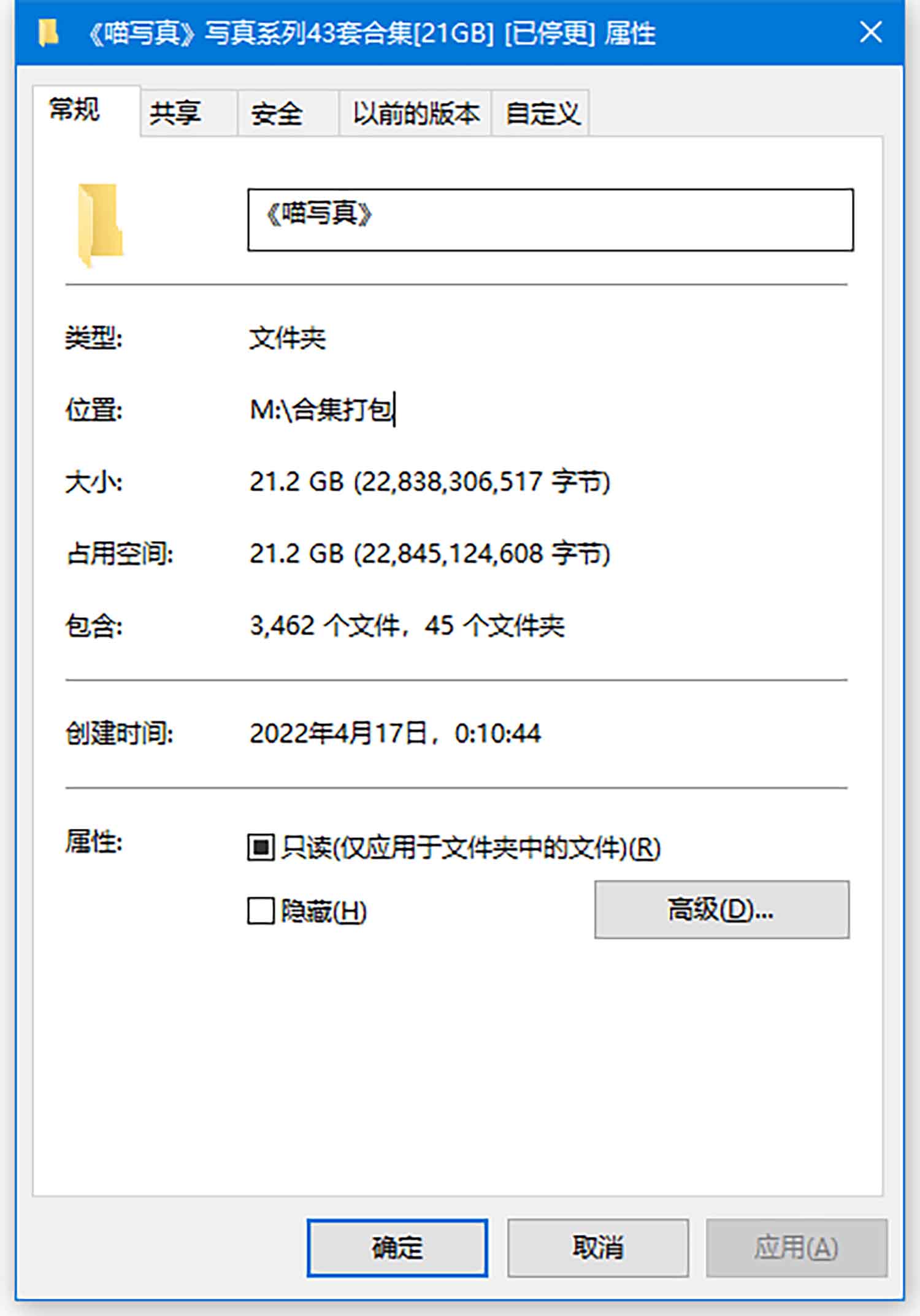Click the small folder icon in title bar
The image size is (920, 1316).
48,33
